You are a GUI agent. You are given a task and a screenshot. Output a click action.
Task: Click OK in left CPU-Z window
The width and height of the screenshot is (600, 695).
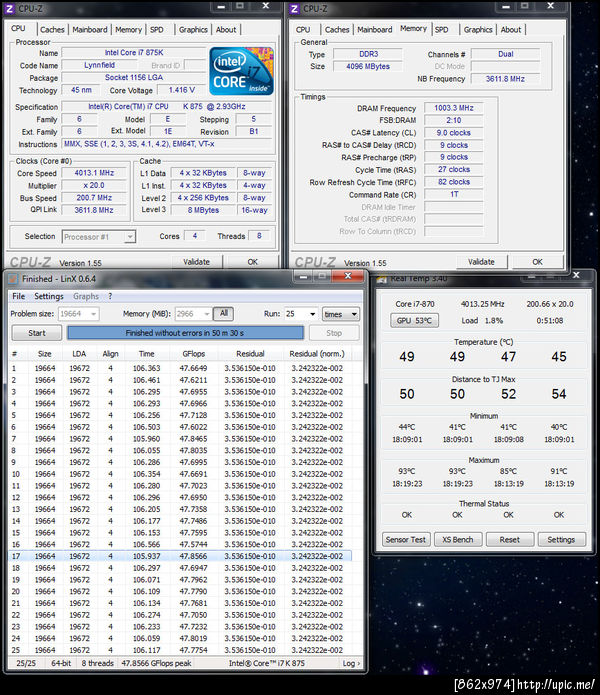pos(253,262)
